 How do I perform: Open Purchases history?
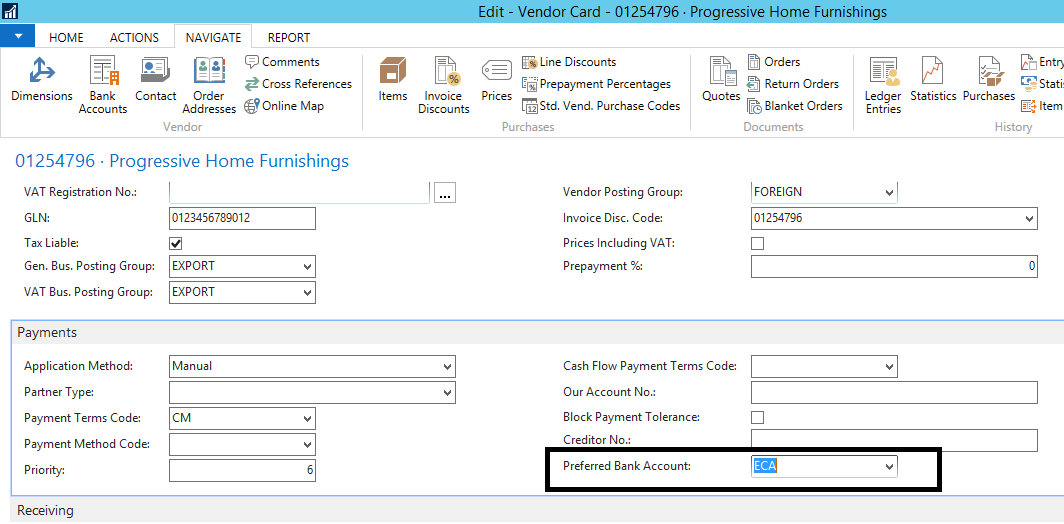click(989, 81)
